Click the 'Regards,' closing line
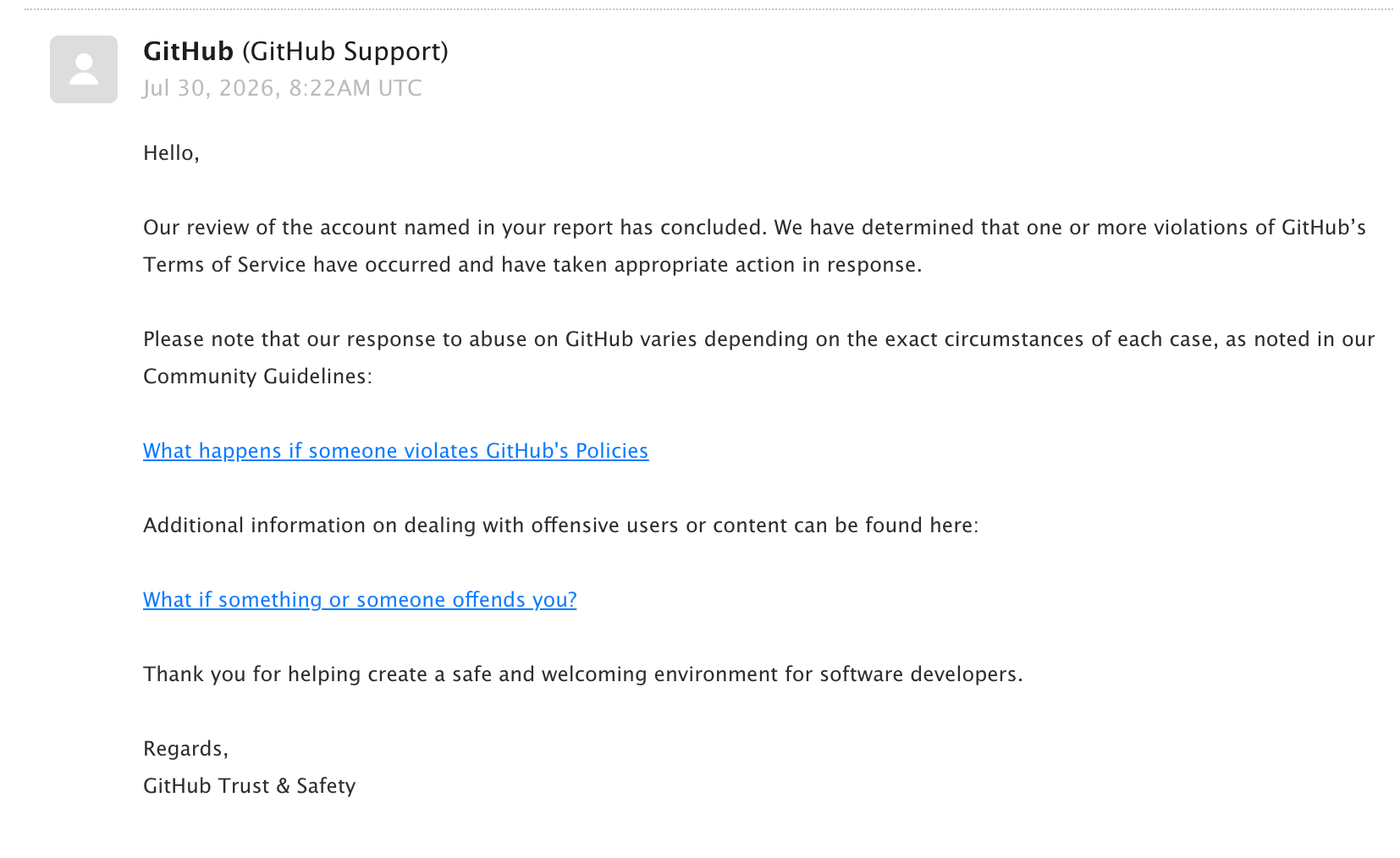 [185, 749]
